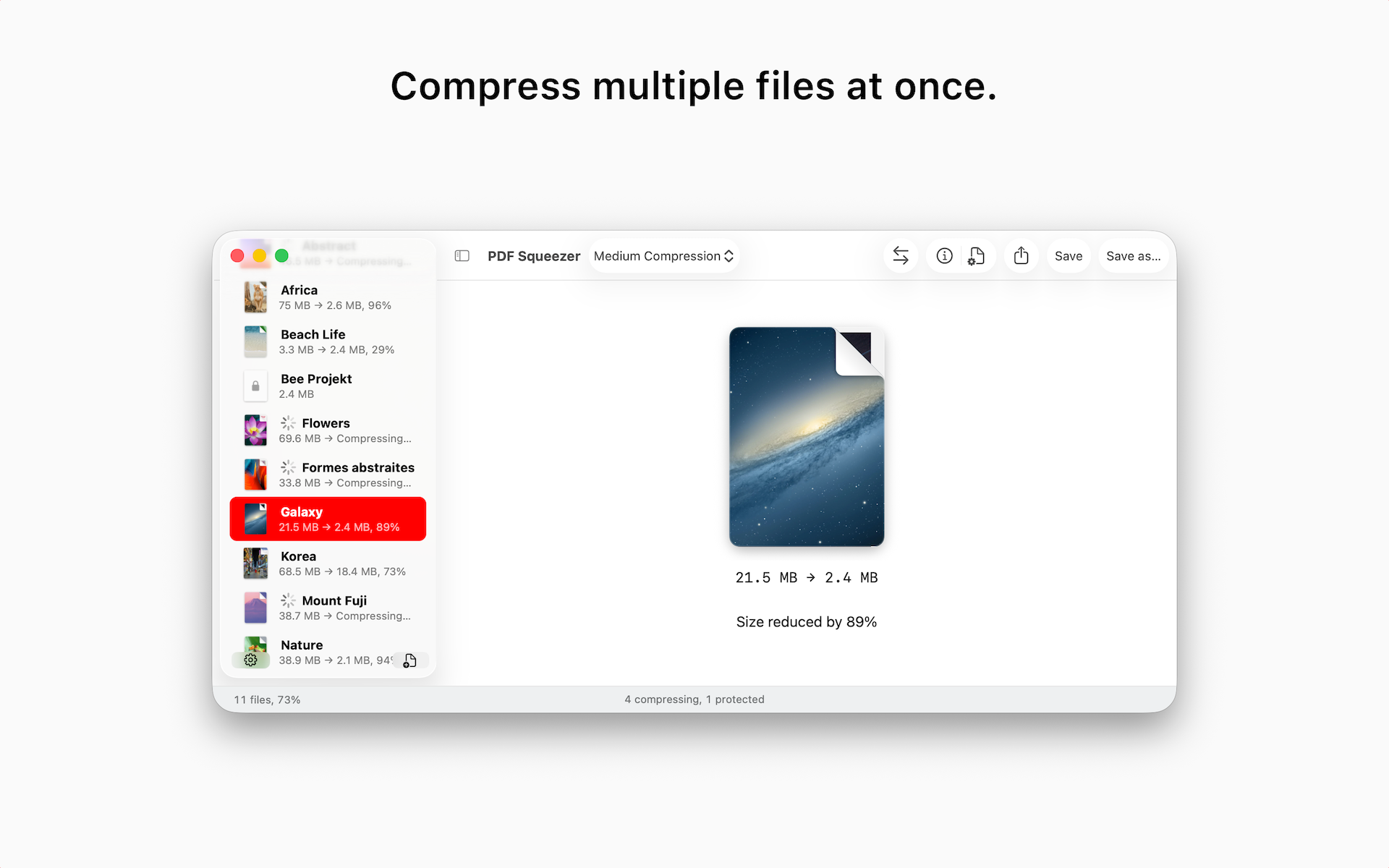
Task: Toggle the sidebar with the panel icon
Action: 462,256
